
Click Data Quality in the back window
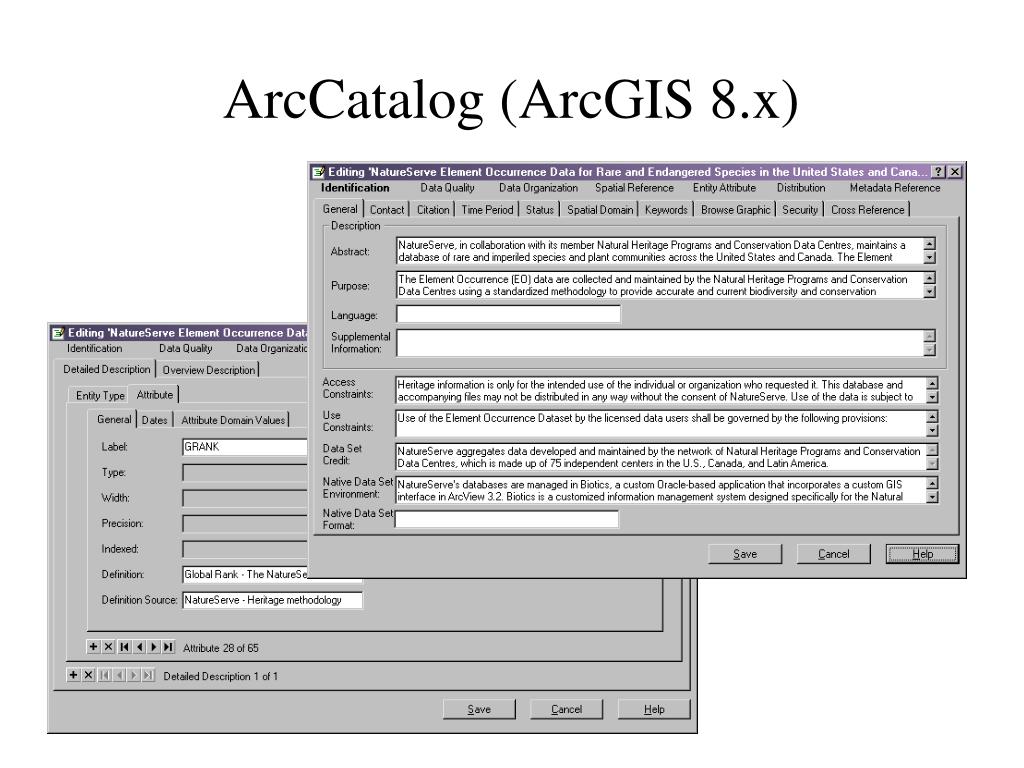pyautogui.click(x=185, y=349)
